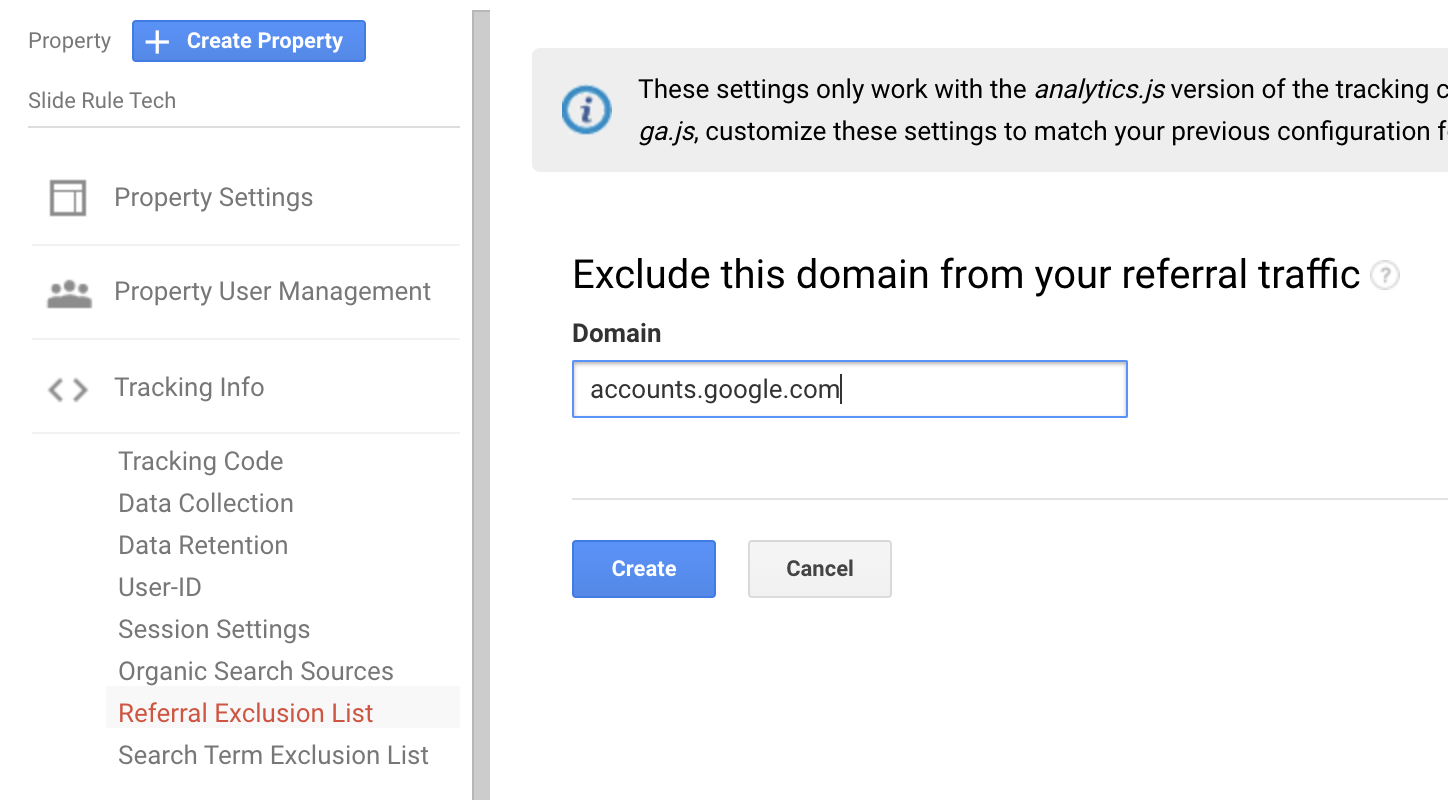Open Property User Management
This screenshot has height=800, width=1448.
point(272,292)
